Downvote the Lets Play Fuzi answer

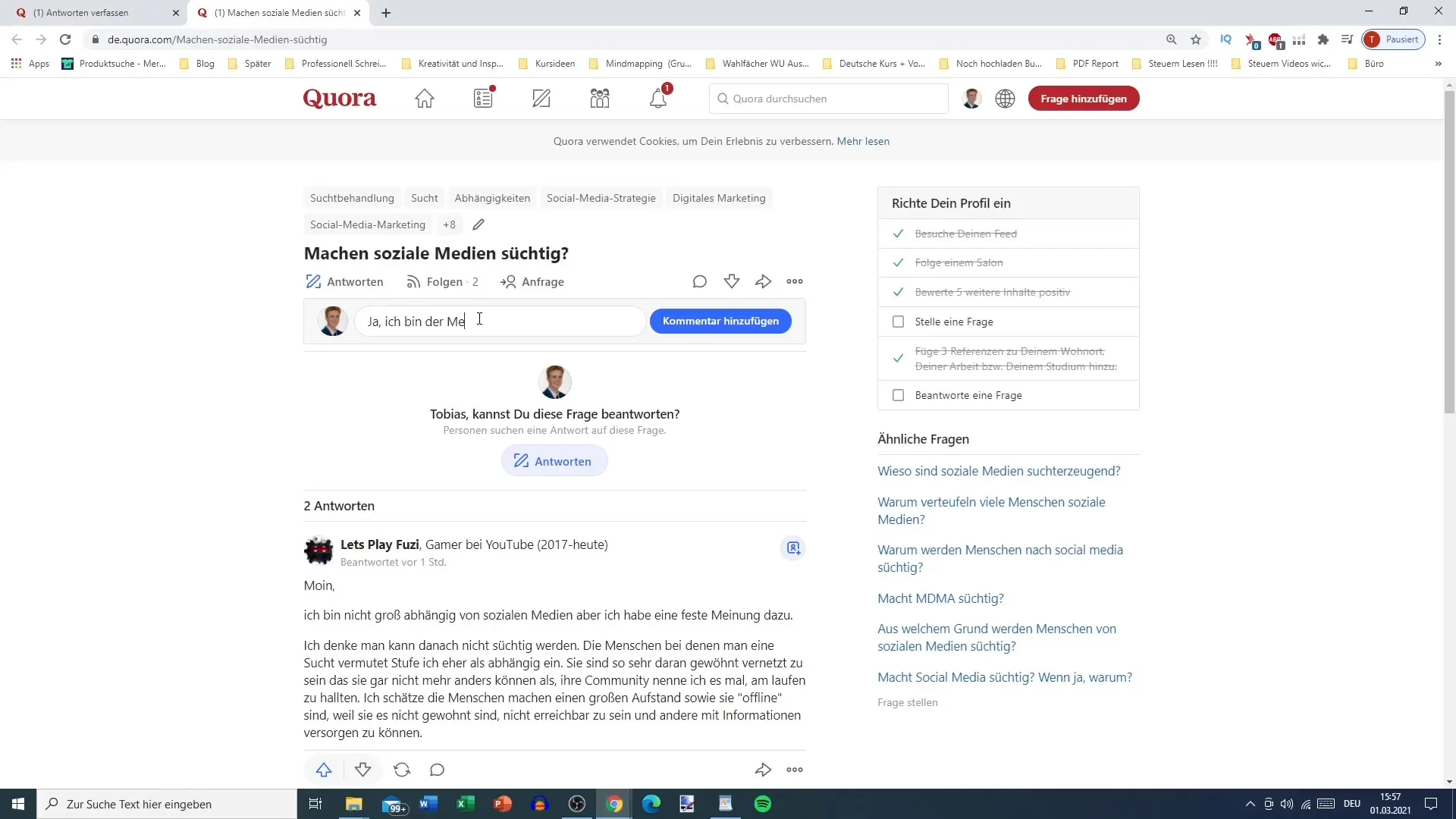[363, 770]
